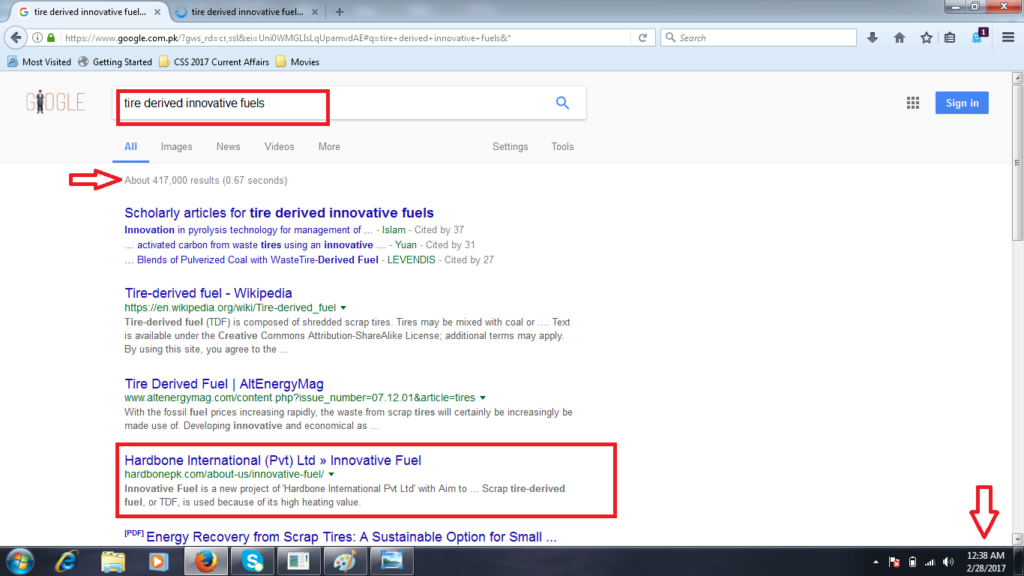Click the Google search magnifier button
This screenshot has width=1024, height=576.
pos(562,103)
